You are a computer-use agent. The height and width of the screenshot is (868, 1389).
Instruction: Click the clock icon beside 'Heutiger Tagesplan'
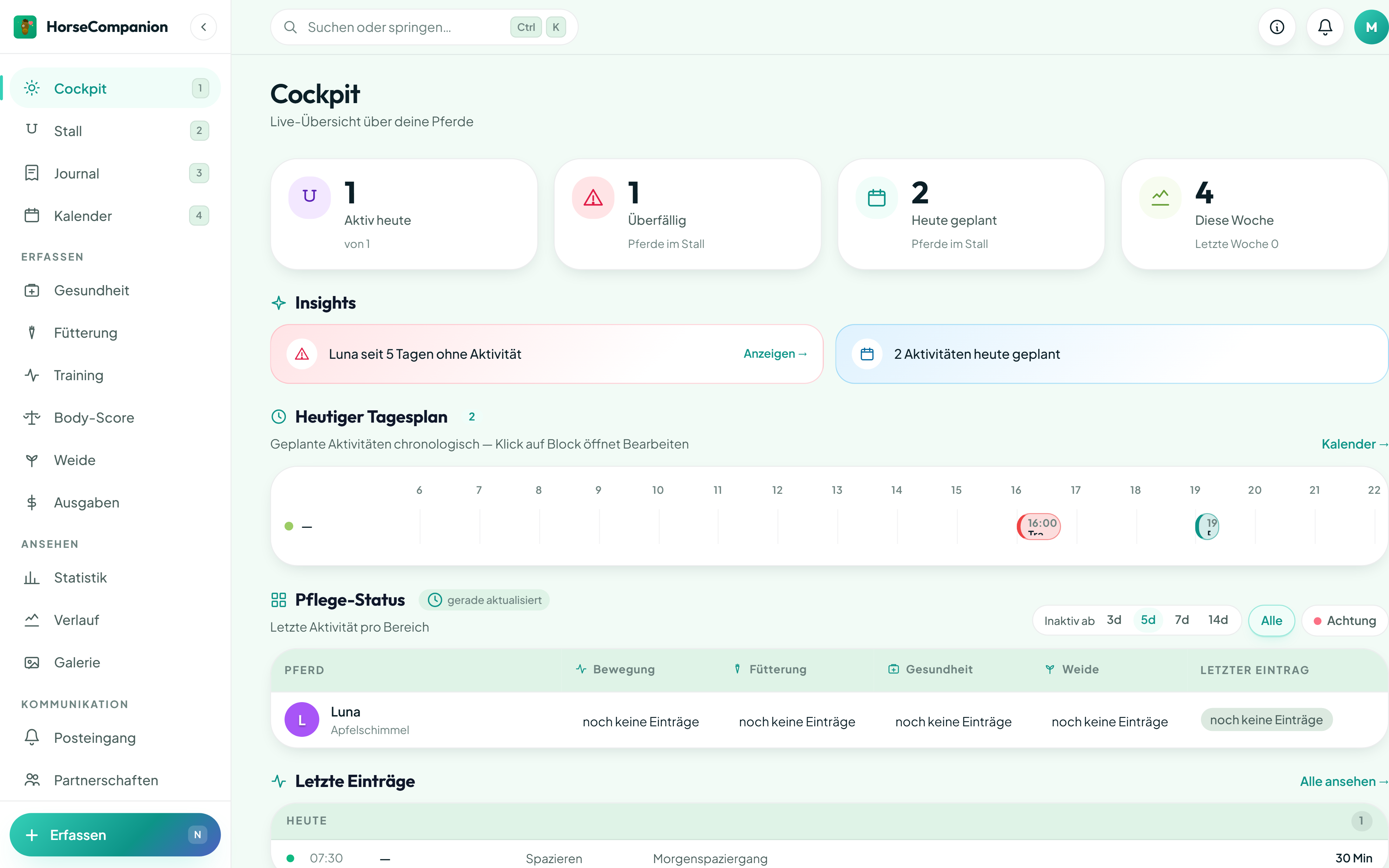tap(279, 417)
